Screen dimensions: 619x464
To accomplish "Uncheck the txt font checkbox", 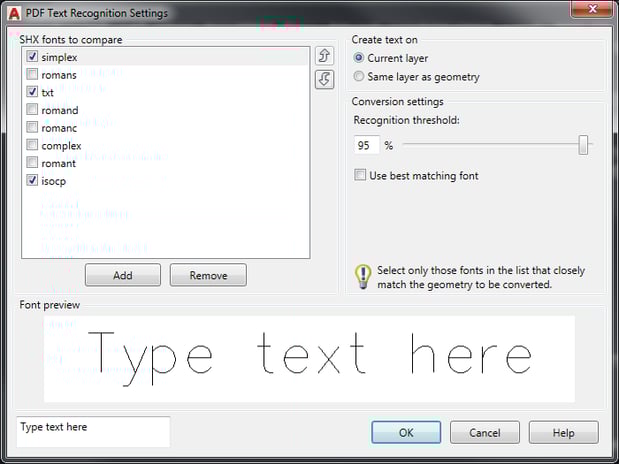I will (x=32, y=92).
